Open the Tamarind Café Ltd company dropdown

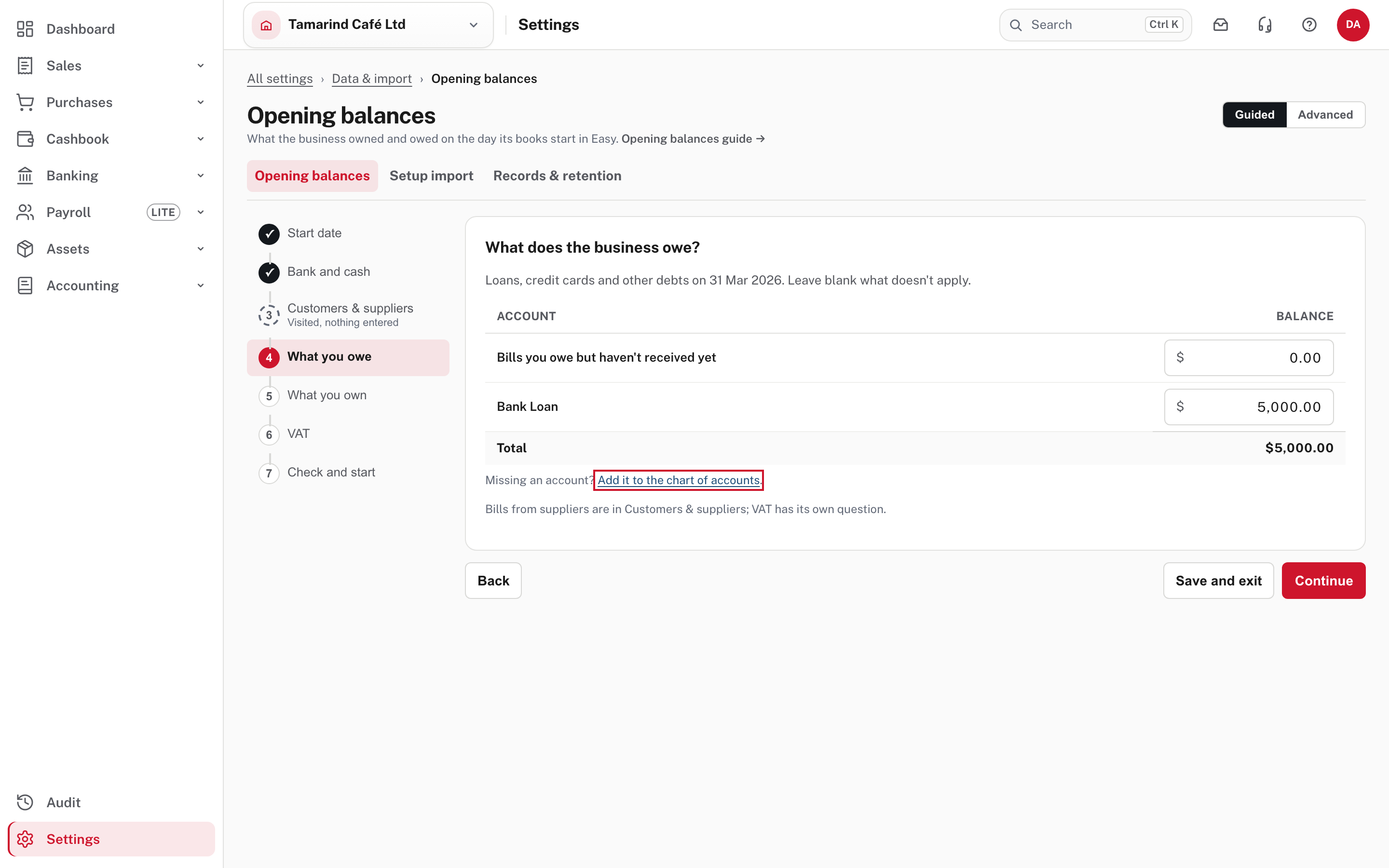(x=368, y=25)
